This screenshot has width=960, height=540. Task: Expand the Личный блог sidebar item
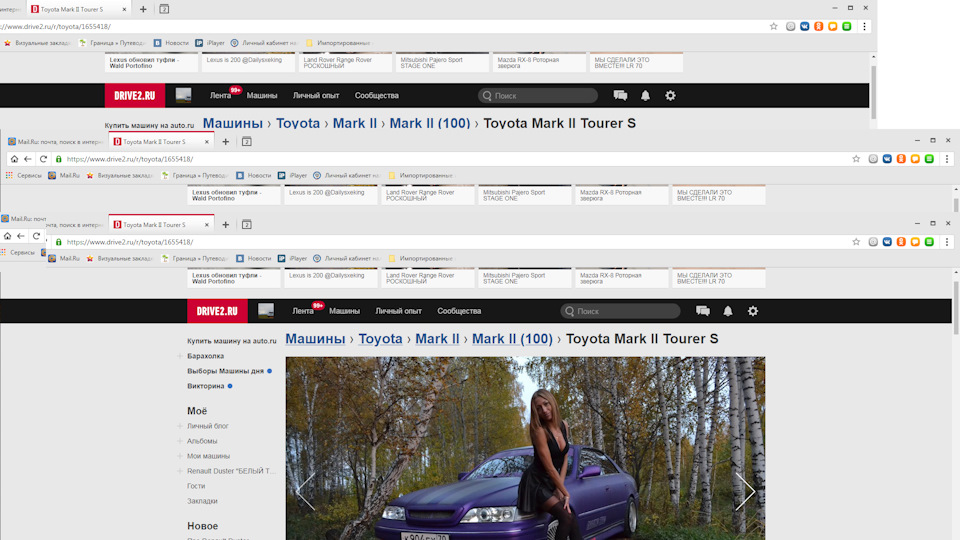point(180,426)
